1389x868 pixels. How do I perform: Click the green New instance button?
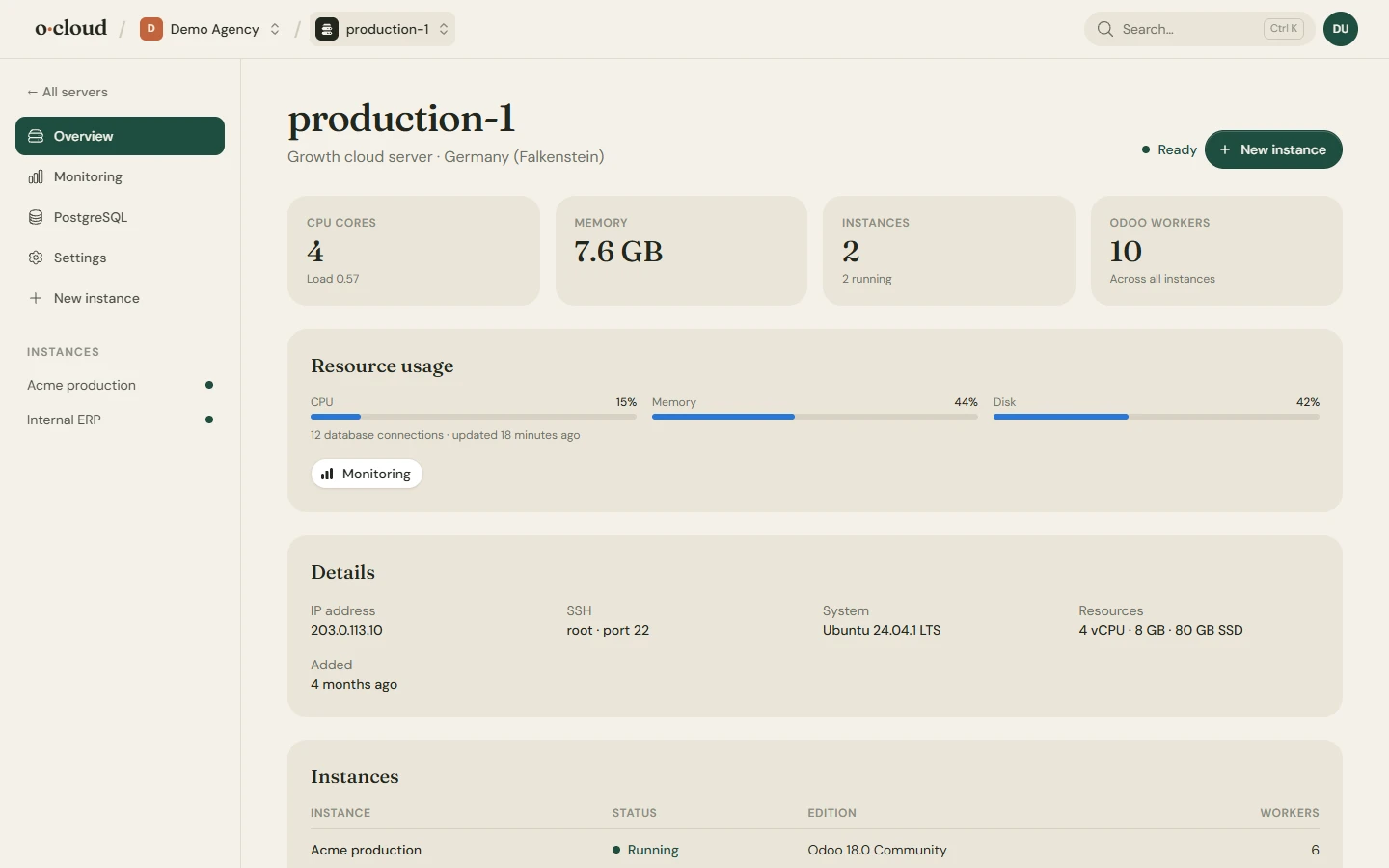(1273, 149)
